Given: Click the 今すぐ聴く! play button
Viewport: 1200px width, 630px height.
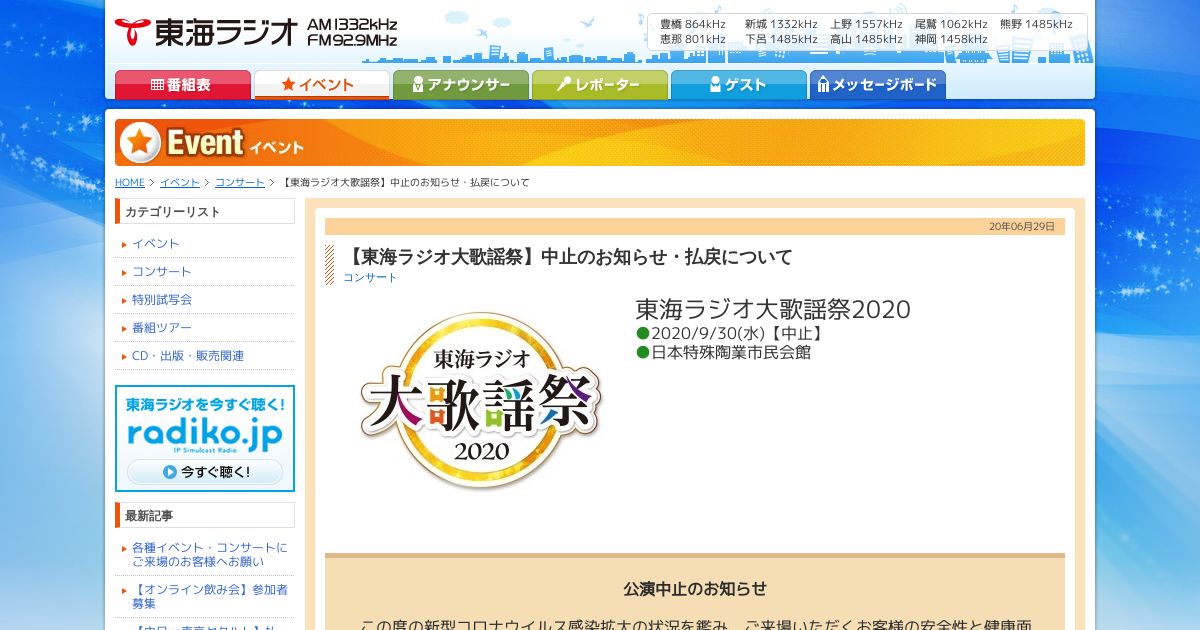Looking at the screenshot, I should (x=205, y=472).
